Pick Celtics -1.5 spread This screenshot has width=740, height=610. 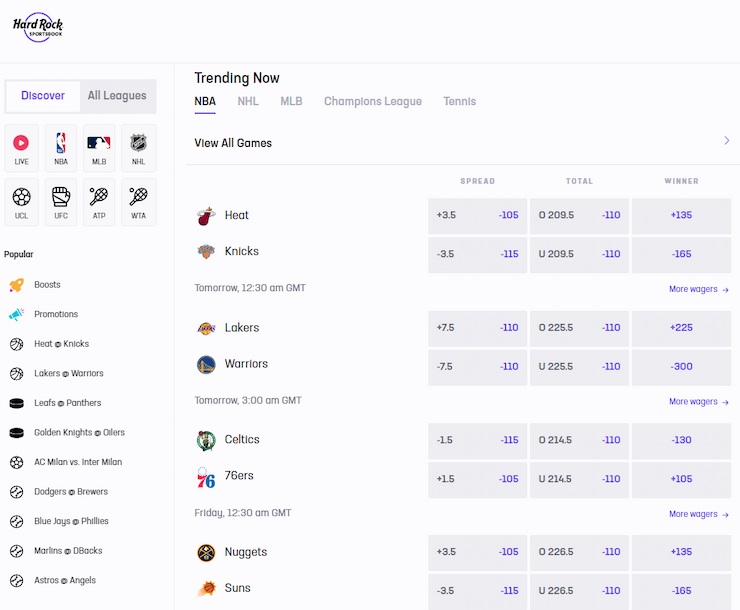478,441
